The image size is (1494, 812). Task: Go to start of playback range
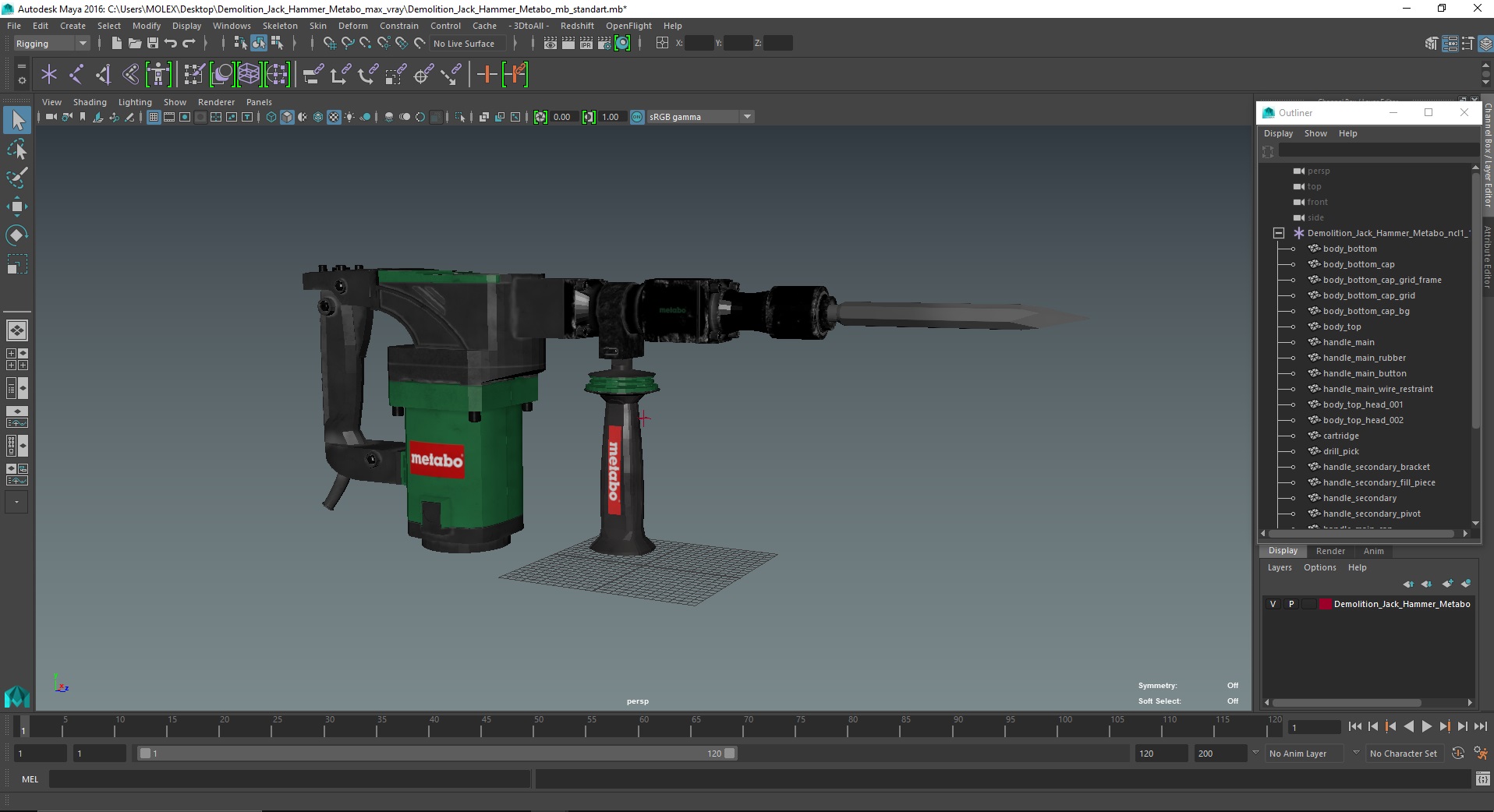coord(1354,726)
